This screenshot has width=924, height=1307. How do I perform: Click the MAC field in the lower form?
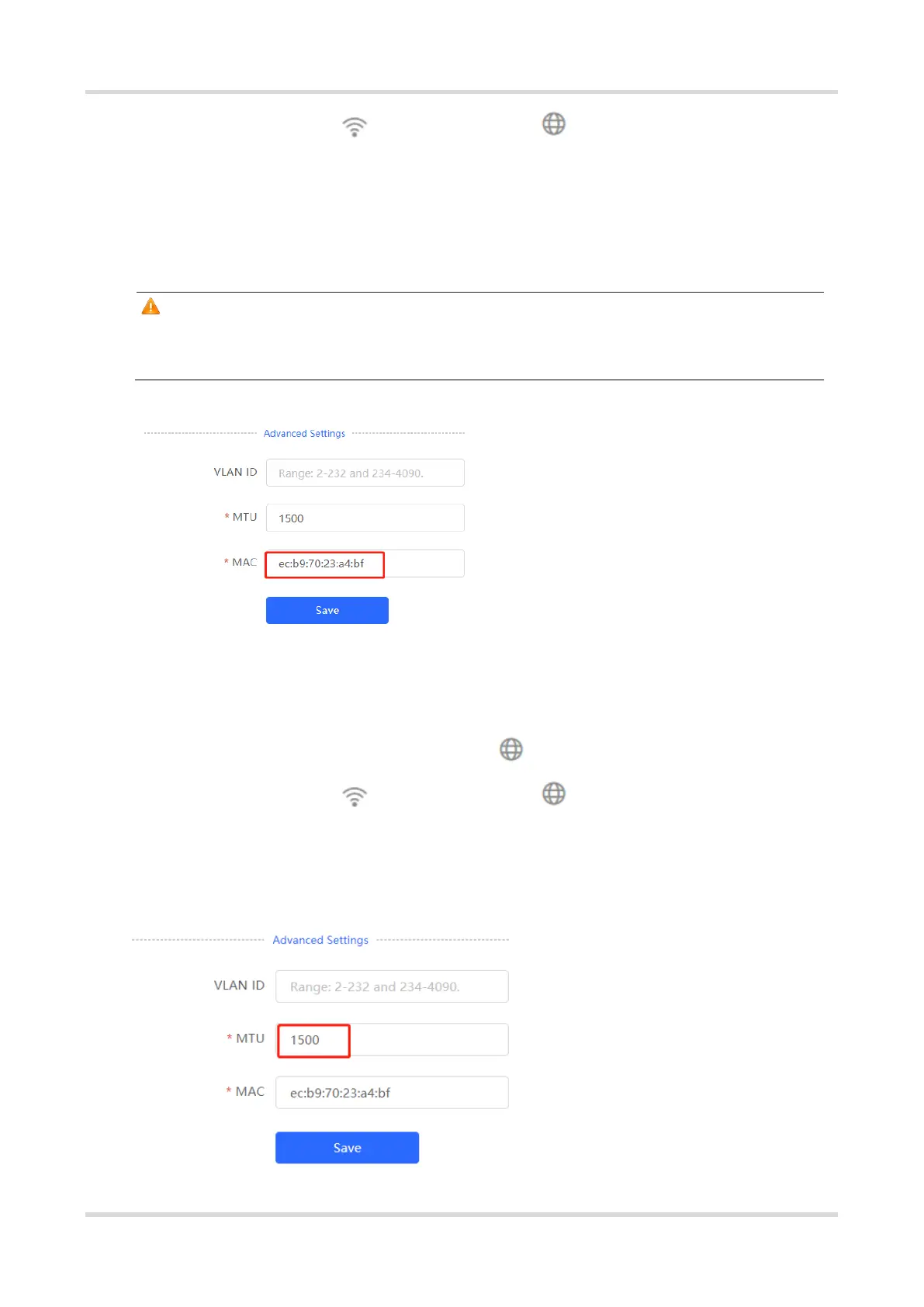tap(392, 1093)
